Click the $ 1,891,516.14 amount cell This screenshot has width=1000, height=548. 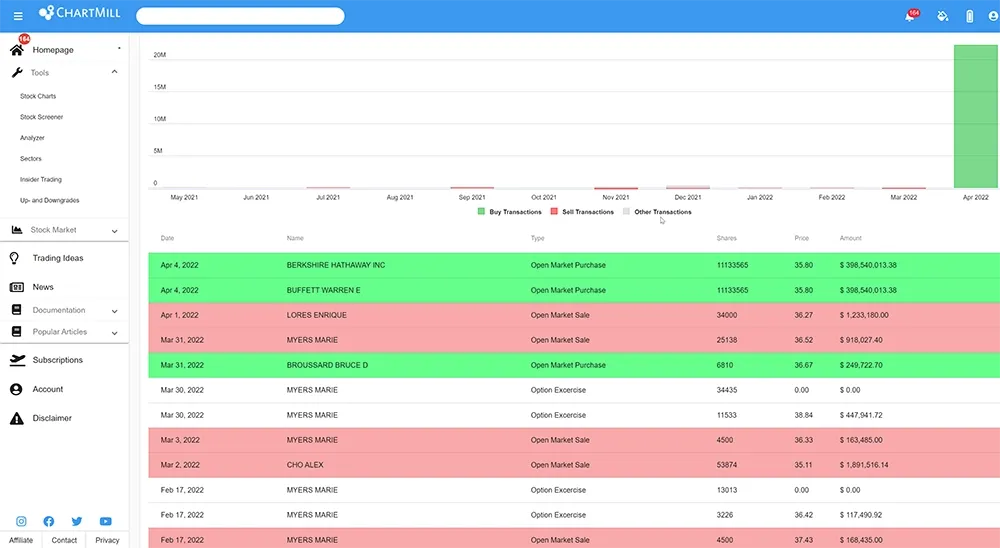pyautogui.click(x=864, y=465)
